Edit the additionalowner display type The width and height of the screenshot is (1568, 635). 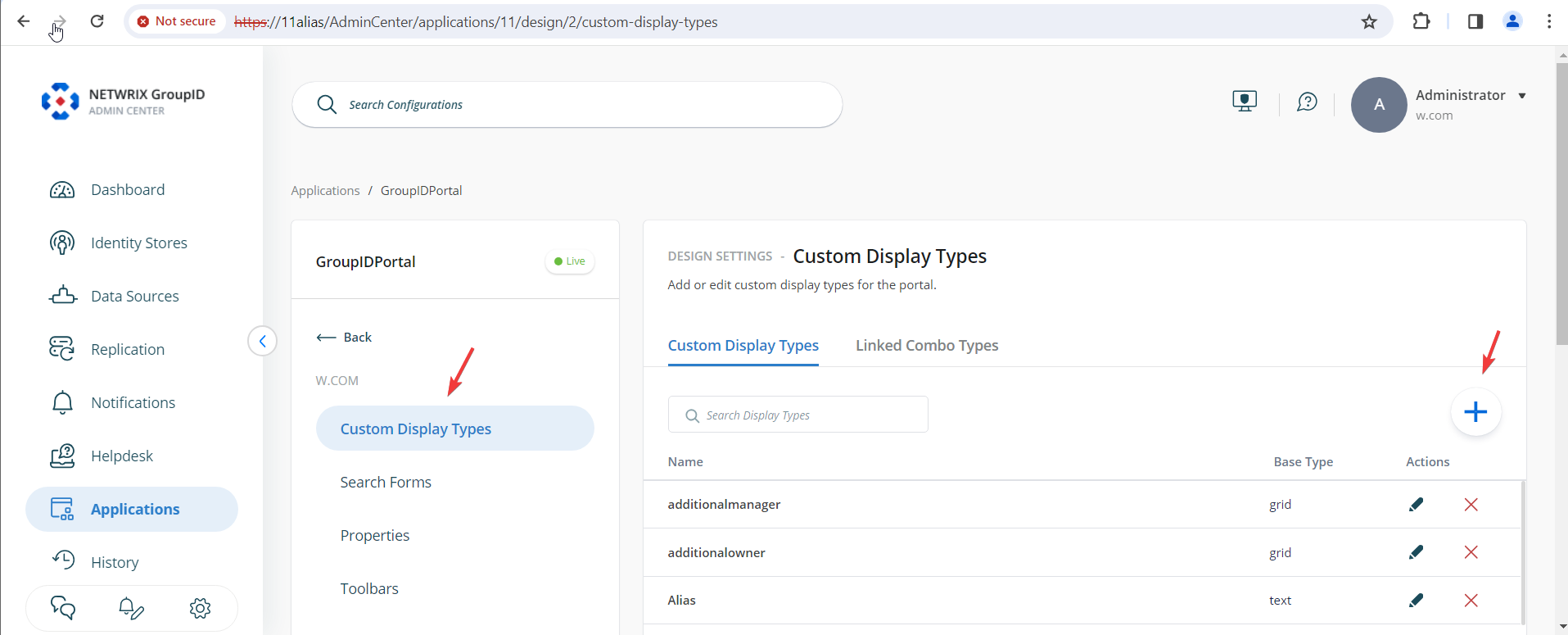tap(1416, 552)
